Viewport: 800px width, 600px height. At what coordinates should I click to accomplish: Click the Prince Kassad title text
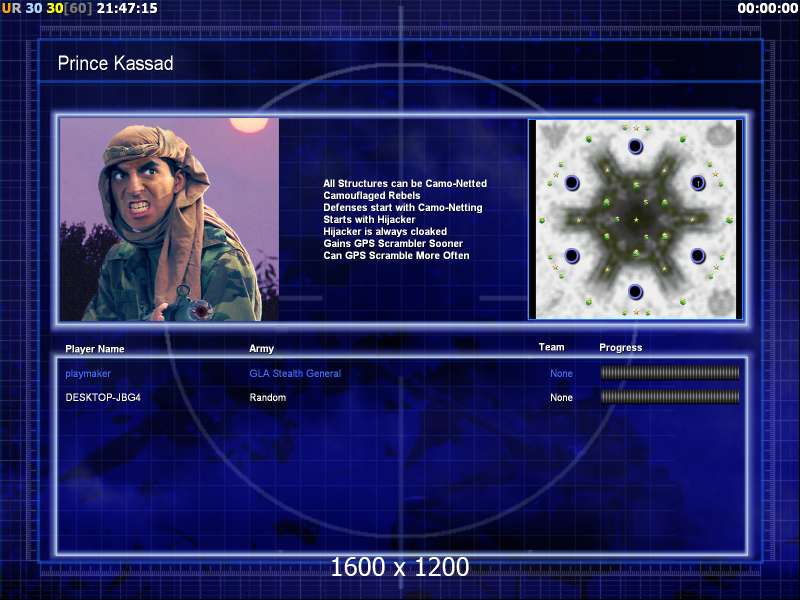pos(115,64)
